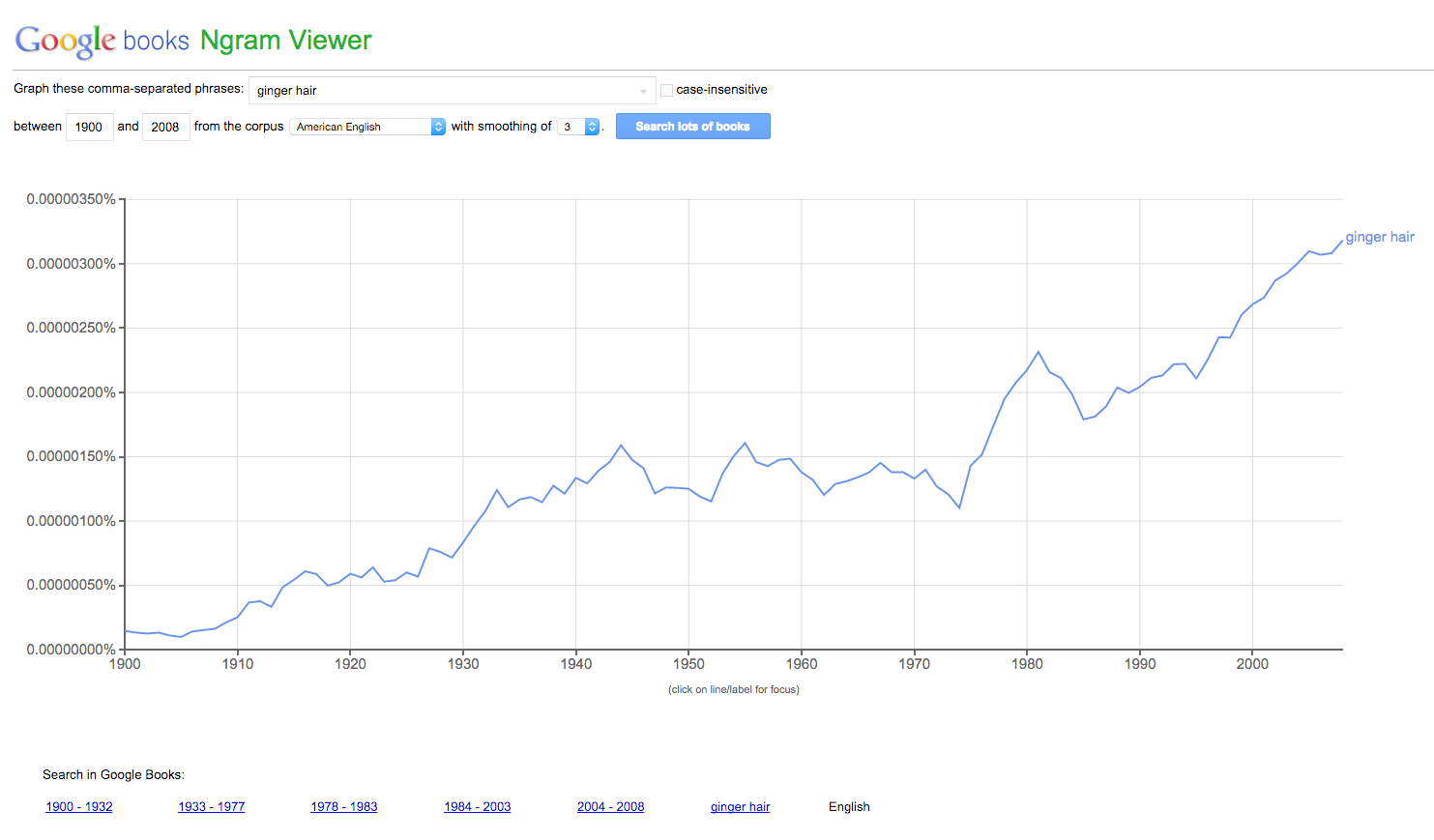Viewport: 1434px width, 840px height.
Task: Click graph line endpoint at 2008
Action: coord(1342,241)
